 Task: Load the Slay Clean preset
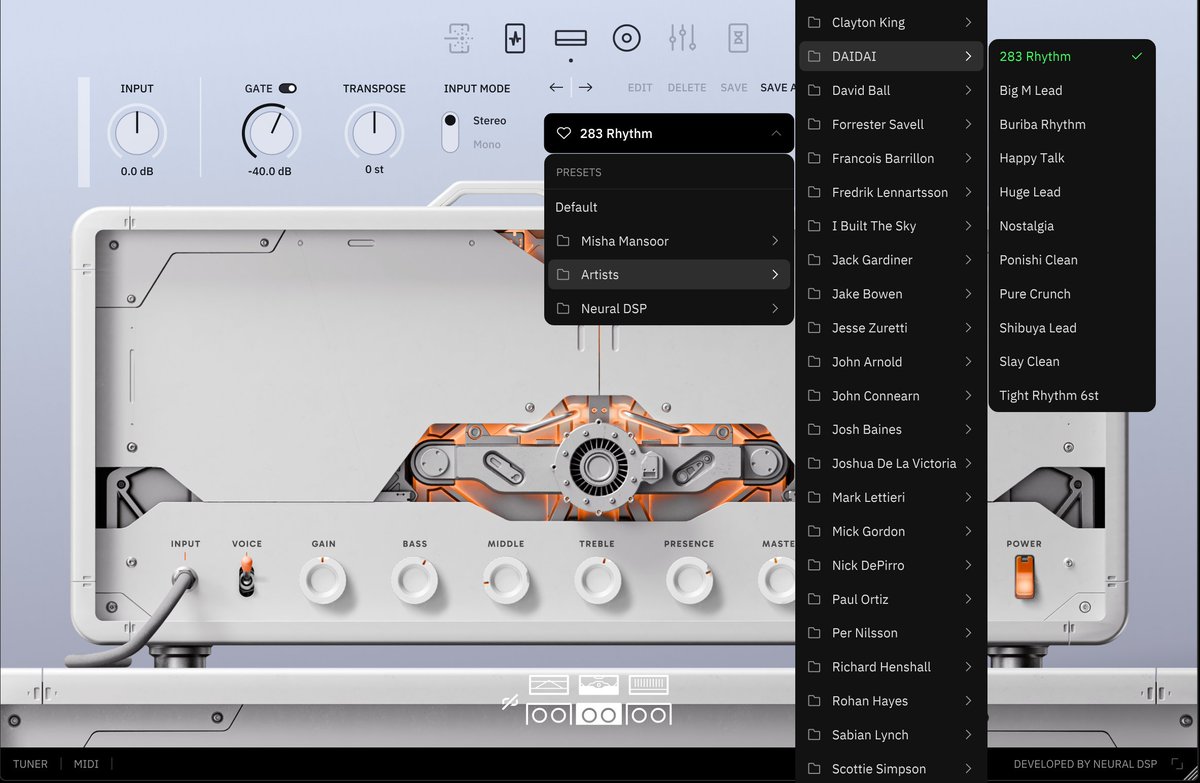click(1071, 362)
